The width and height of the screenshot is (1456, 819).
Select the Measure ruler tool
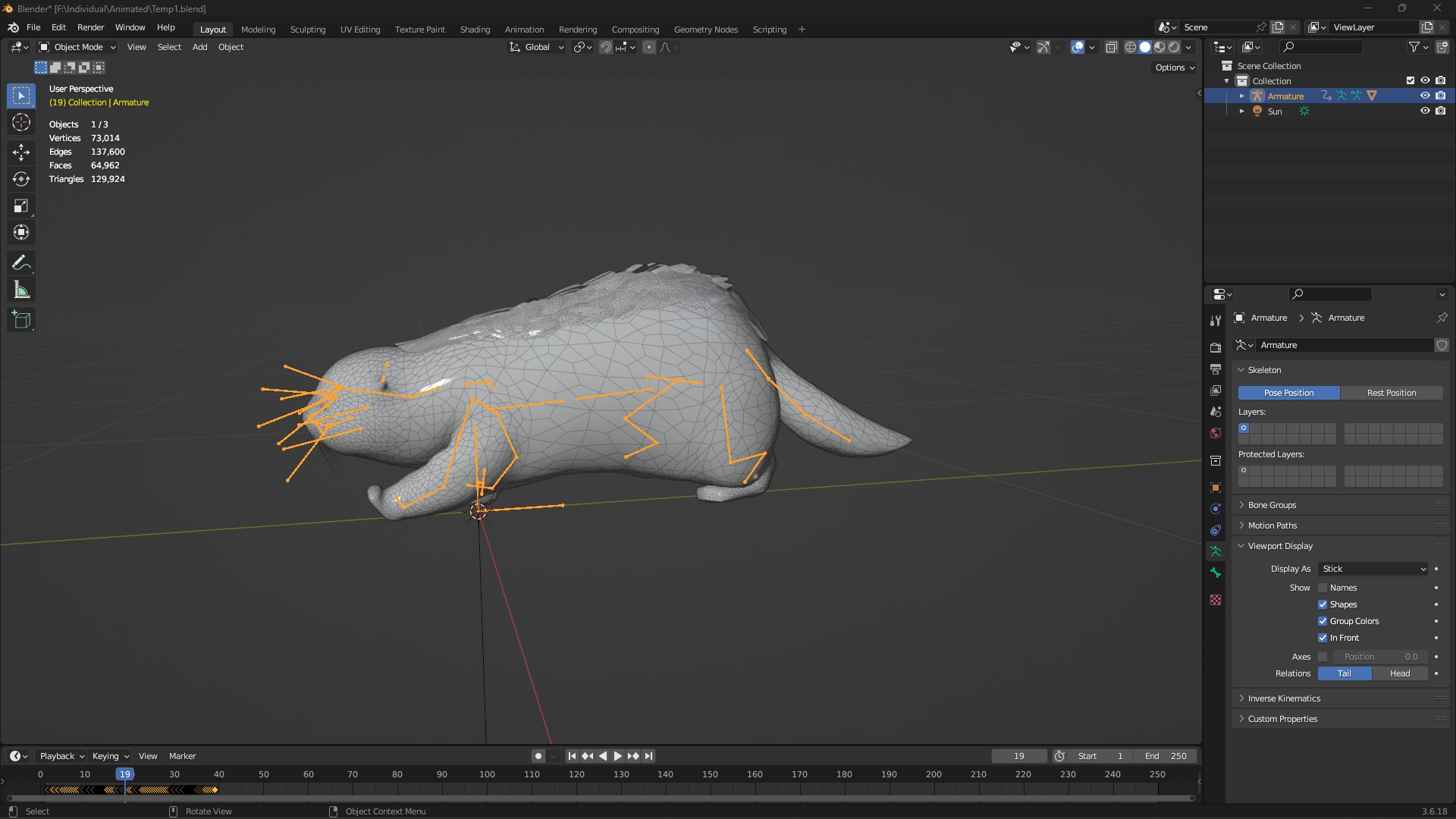click(x=21, y=290)
